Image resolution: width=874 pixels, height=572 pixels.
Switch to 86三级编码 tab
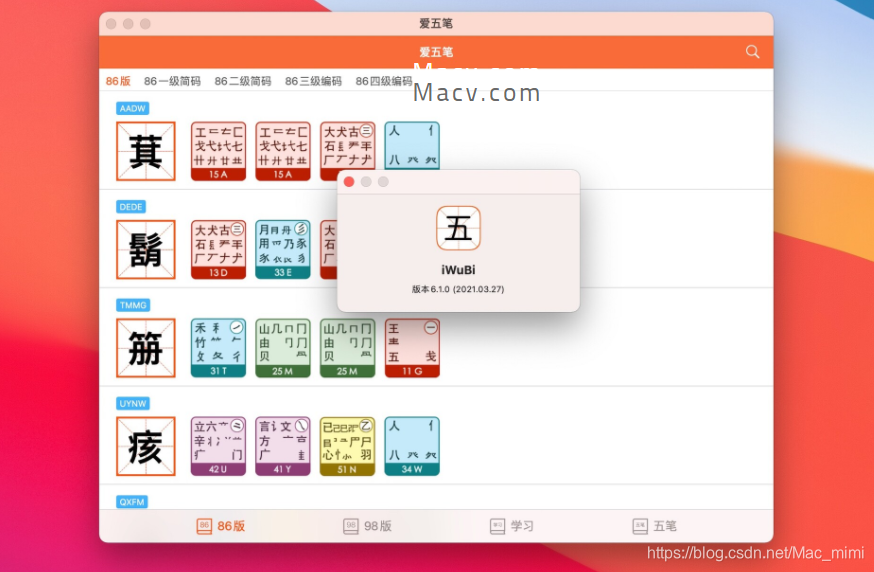coord(313,81)
